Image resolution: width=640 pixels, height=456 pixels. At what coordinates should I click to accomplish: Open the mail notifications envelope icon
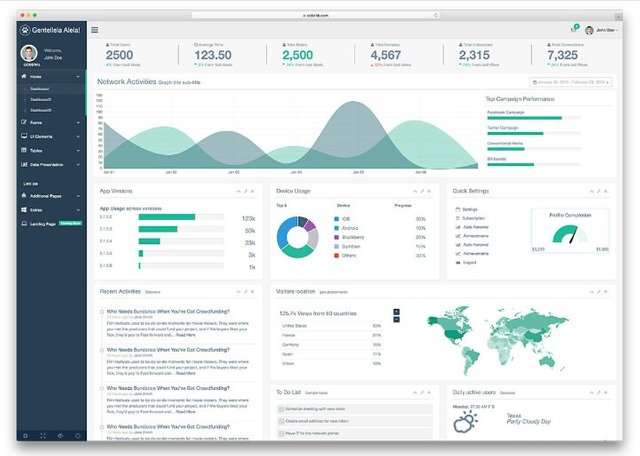573,30
